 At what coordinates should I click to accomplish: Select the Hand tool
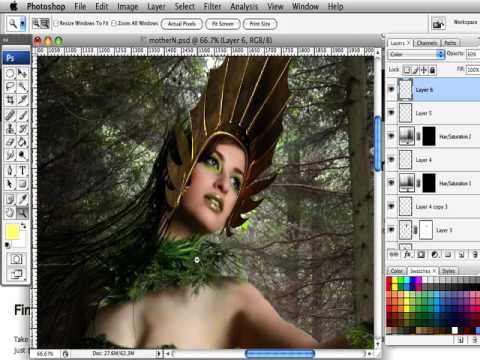click(10, 212)
